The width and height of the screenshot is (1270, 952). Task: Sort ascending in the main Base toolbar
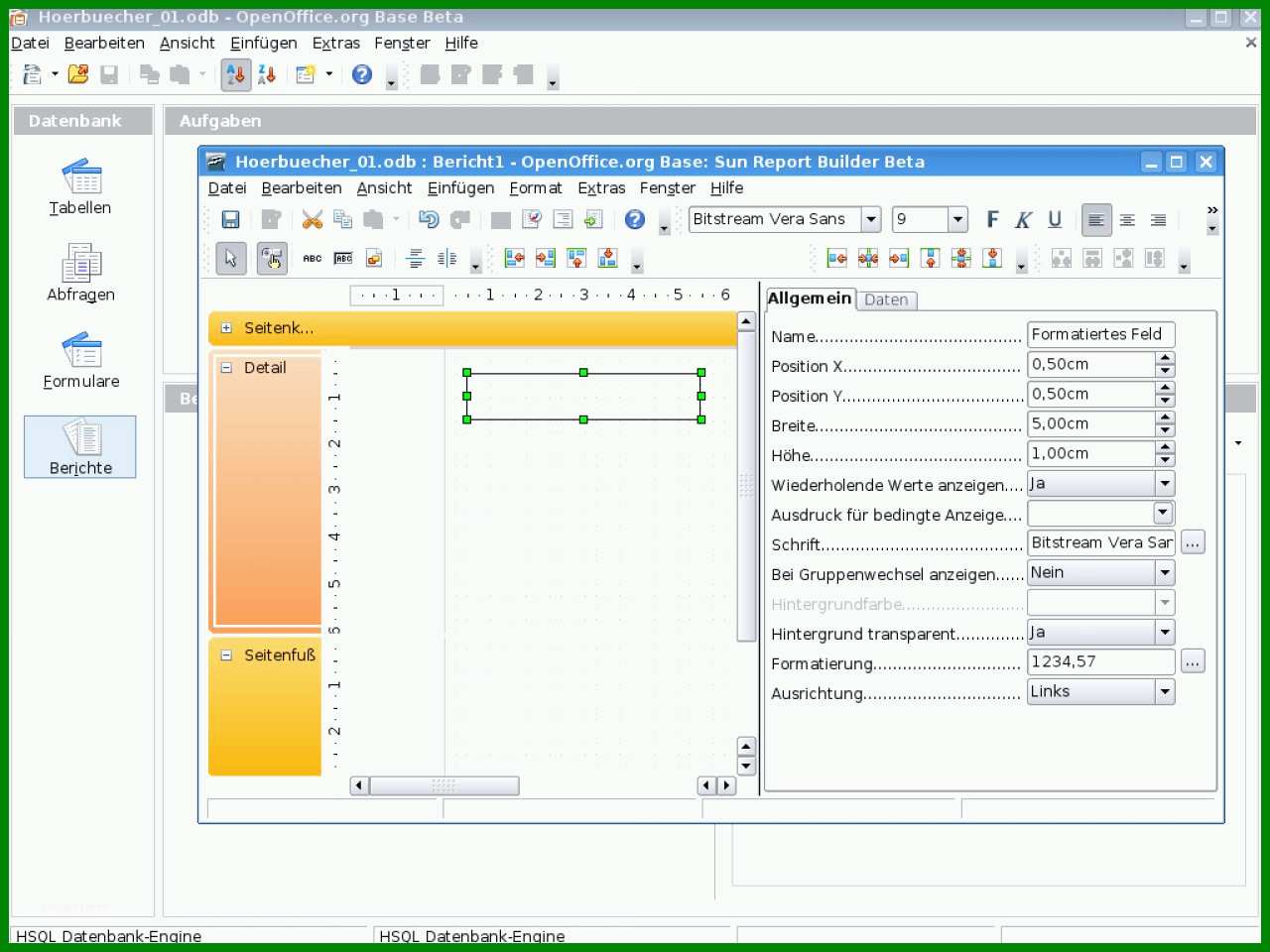coord(236,74)
